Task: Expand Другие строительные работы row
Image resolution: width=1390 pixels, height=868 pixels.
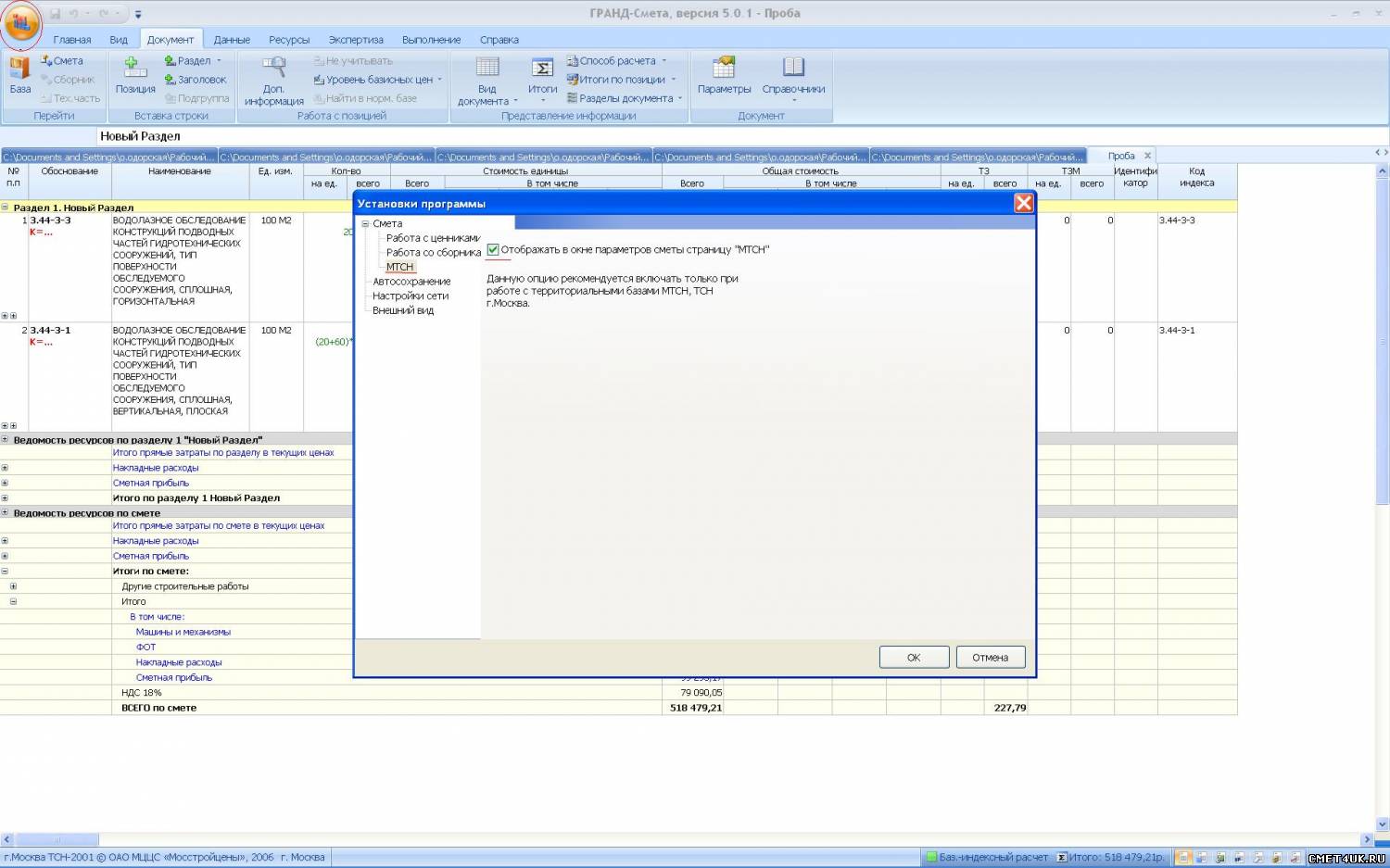Action: (13, 585)
